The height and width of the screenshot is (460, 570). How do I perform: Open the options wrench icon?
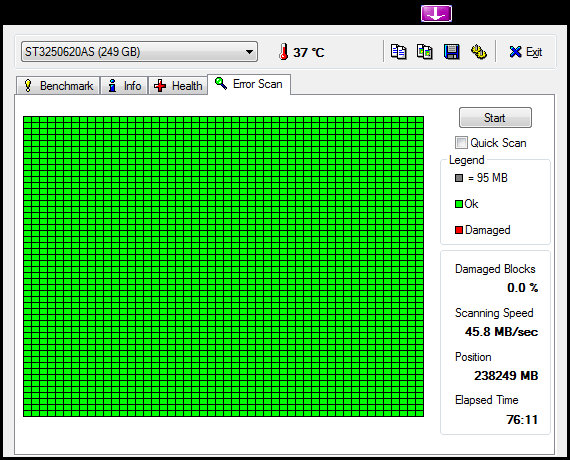pos(479,52)
